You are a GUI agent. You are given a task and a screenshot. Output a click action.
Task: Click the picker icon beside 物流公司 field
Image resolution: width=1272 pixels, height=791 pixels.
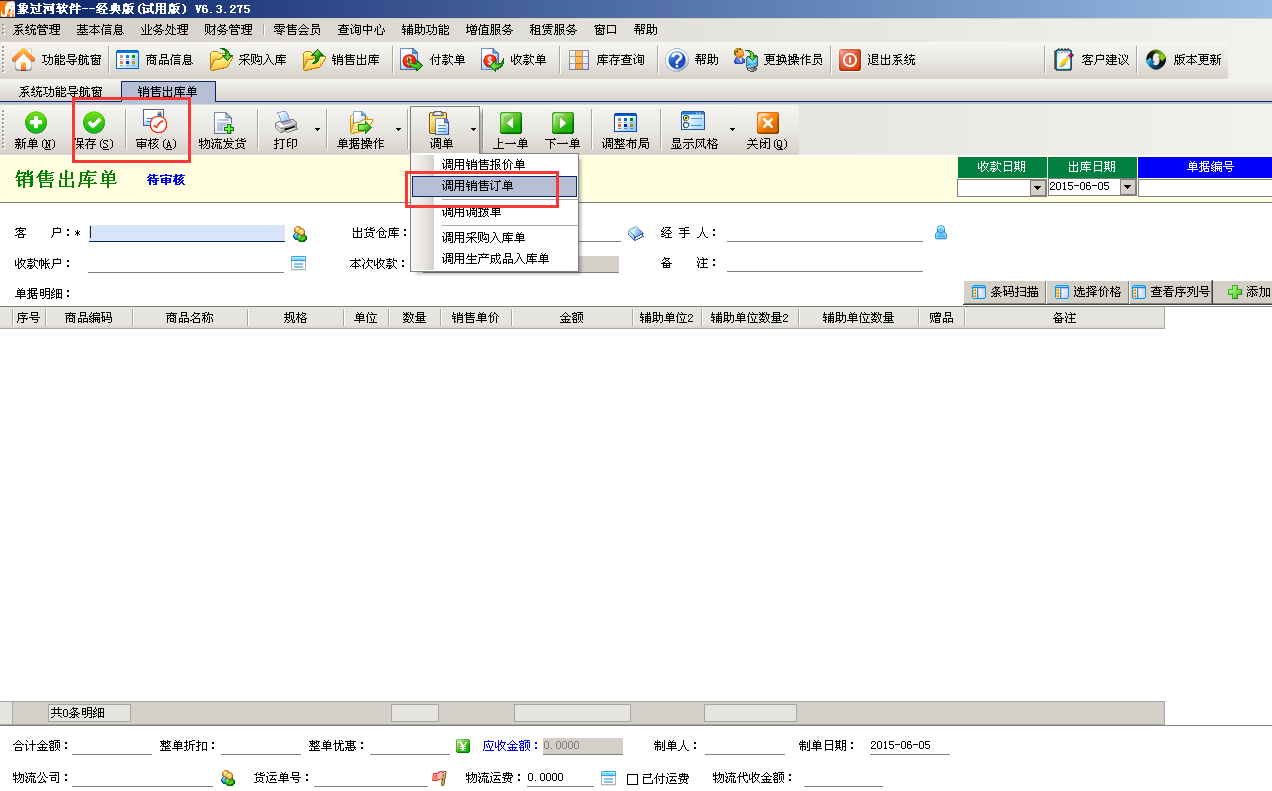click(228, 777)
